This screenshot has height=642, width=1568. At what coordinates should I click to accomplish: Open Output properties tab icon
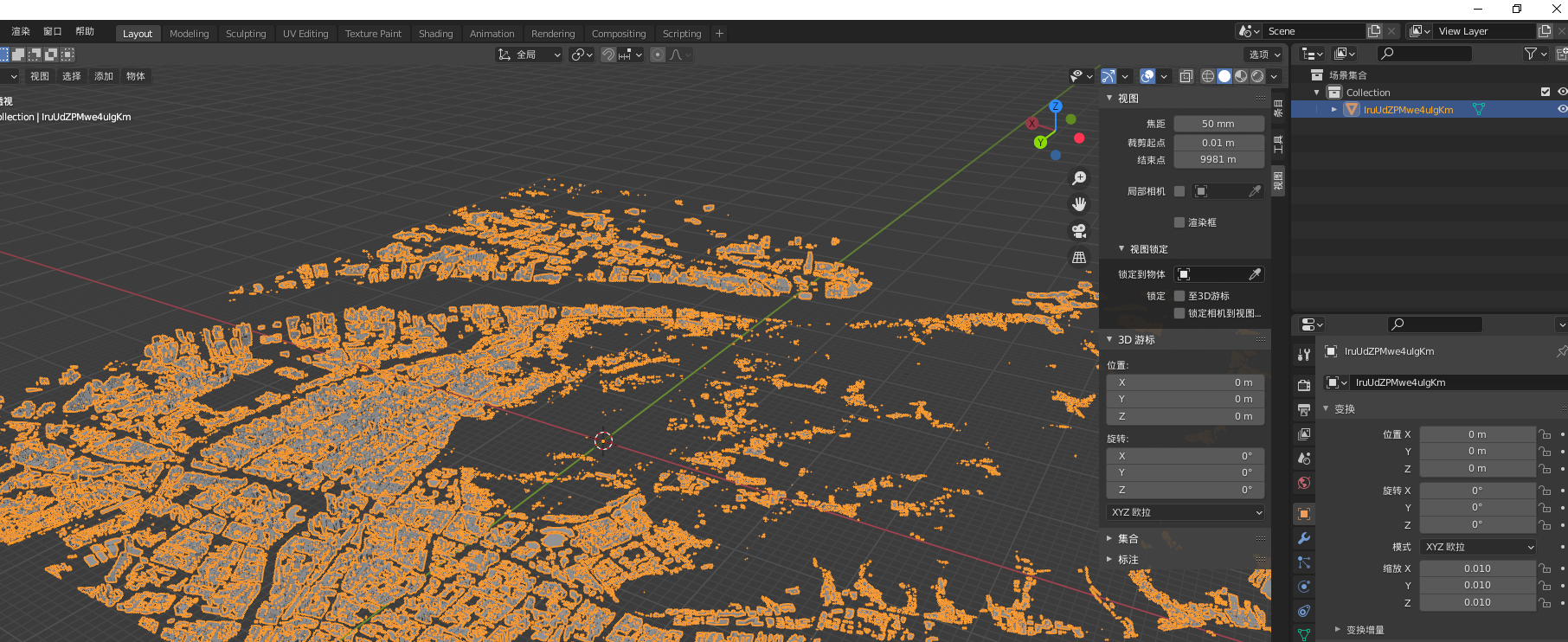coord(1304,409)
